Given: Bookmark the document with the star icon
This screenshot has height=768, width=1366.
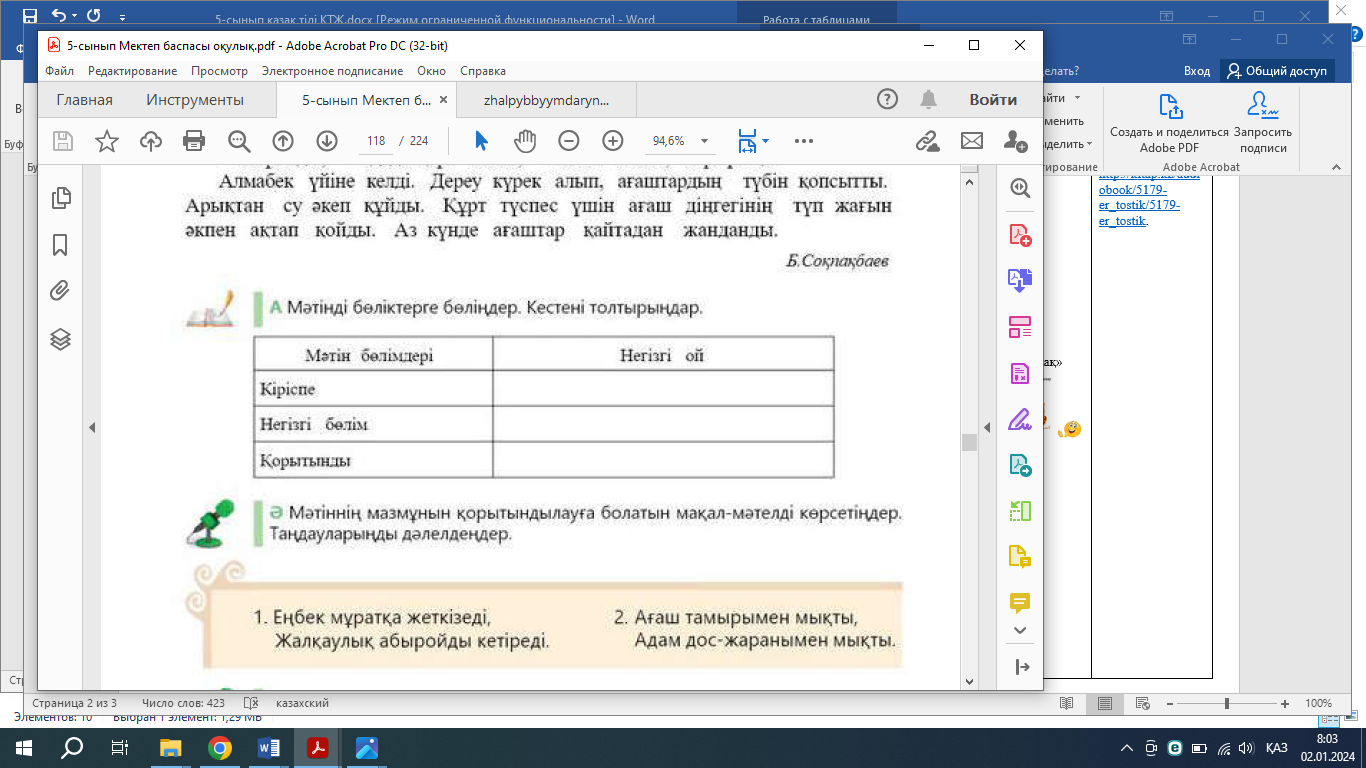Looking at the screenshot, I should point(107,141).
